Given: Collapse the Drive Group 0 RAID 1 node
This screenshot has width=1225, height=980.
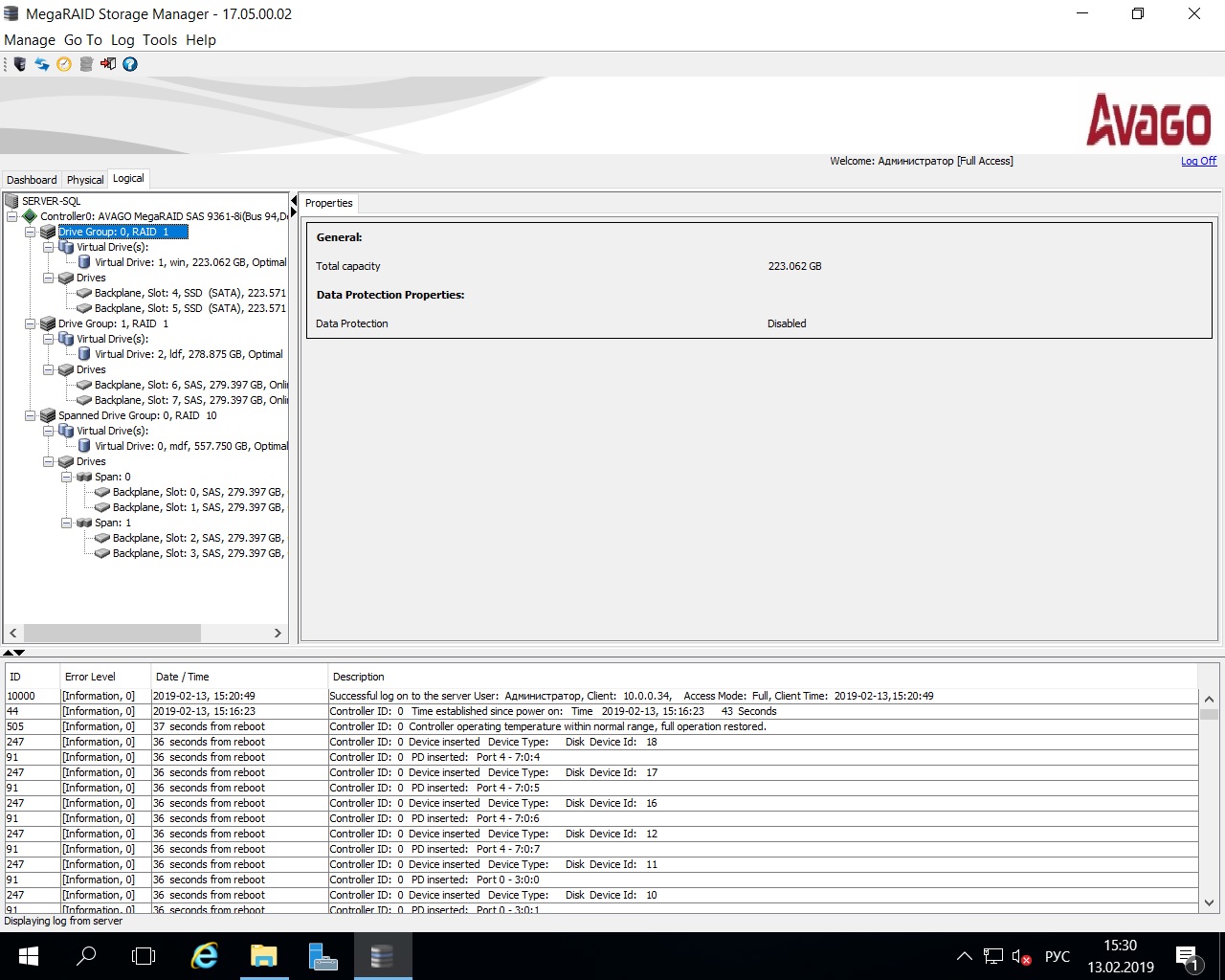Looking at the screenshot, I should (31, 232).
